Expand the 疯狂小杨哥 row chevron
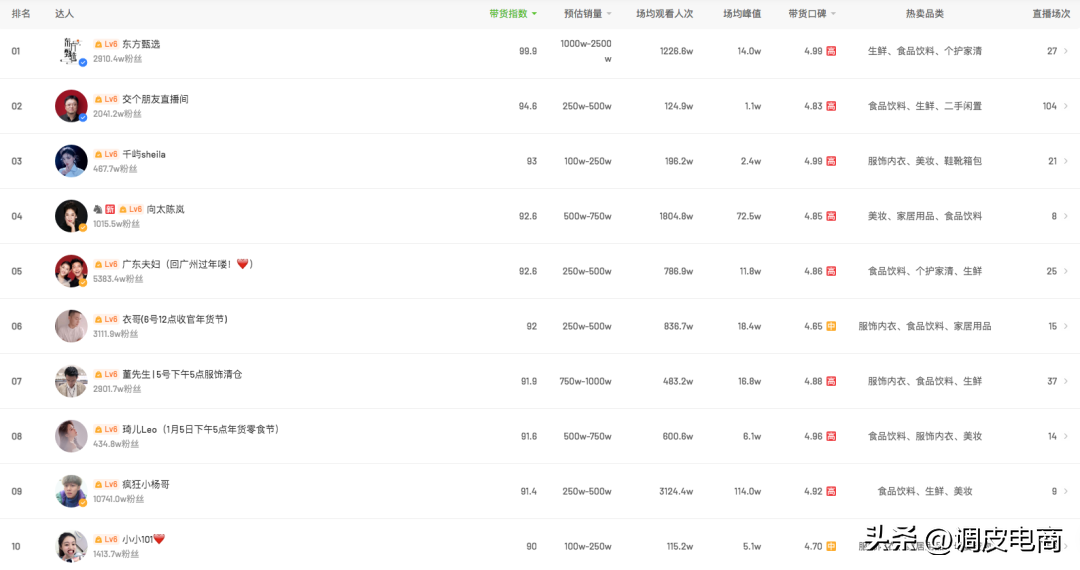Screen dimensions: 1080x570 (x=1066, y=492)
